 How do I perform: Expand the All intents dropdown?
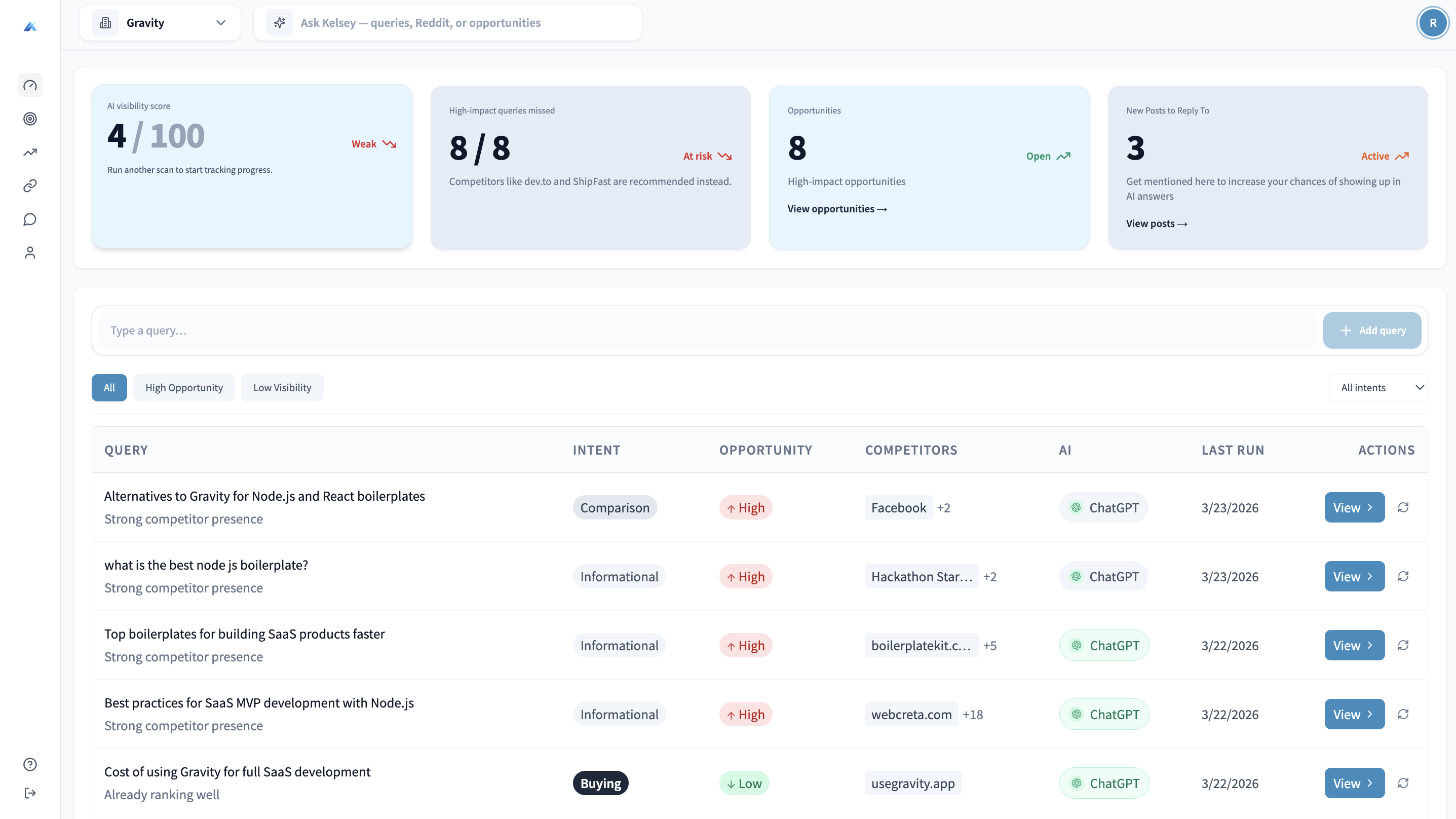1378,387
